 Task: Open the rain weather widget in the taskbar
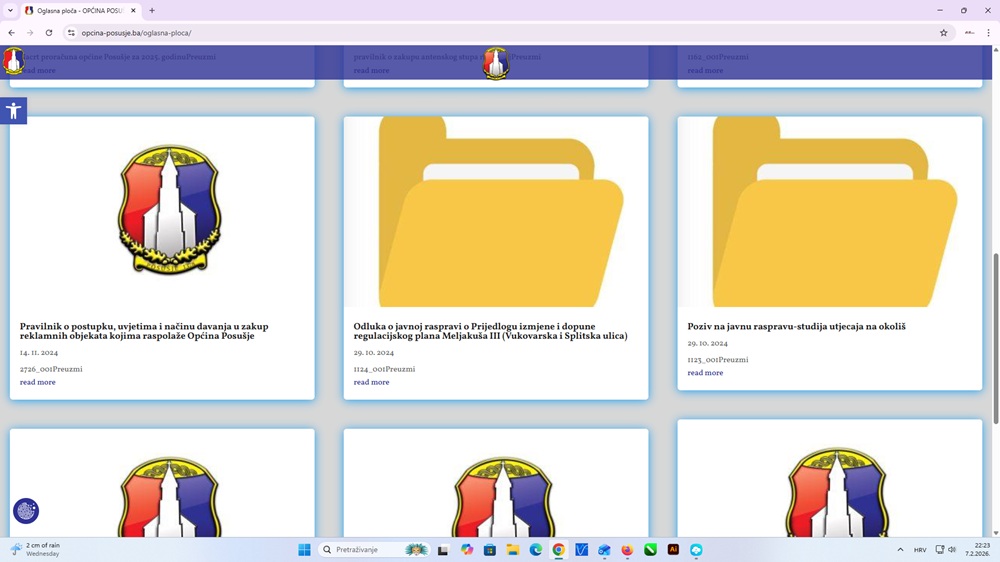click(35, 549)
